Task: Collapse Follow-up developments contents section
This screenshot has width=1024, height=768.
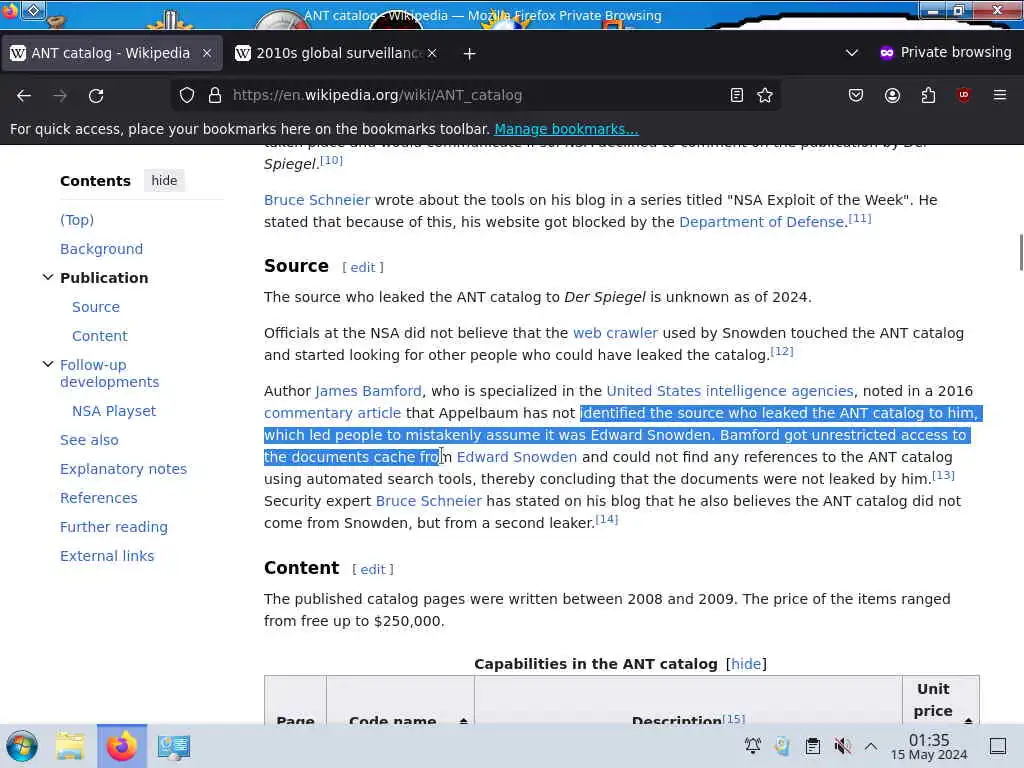Action: pyautogui.click(x=48, y=364)
